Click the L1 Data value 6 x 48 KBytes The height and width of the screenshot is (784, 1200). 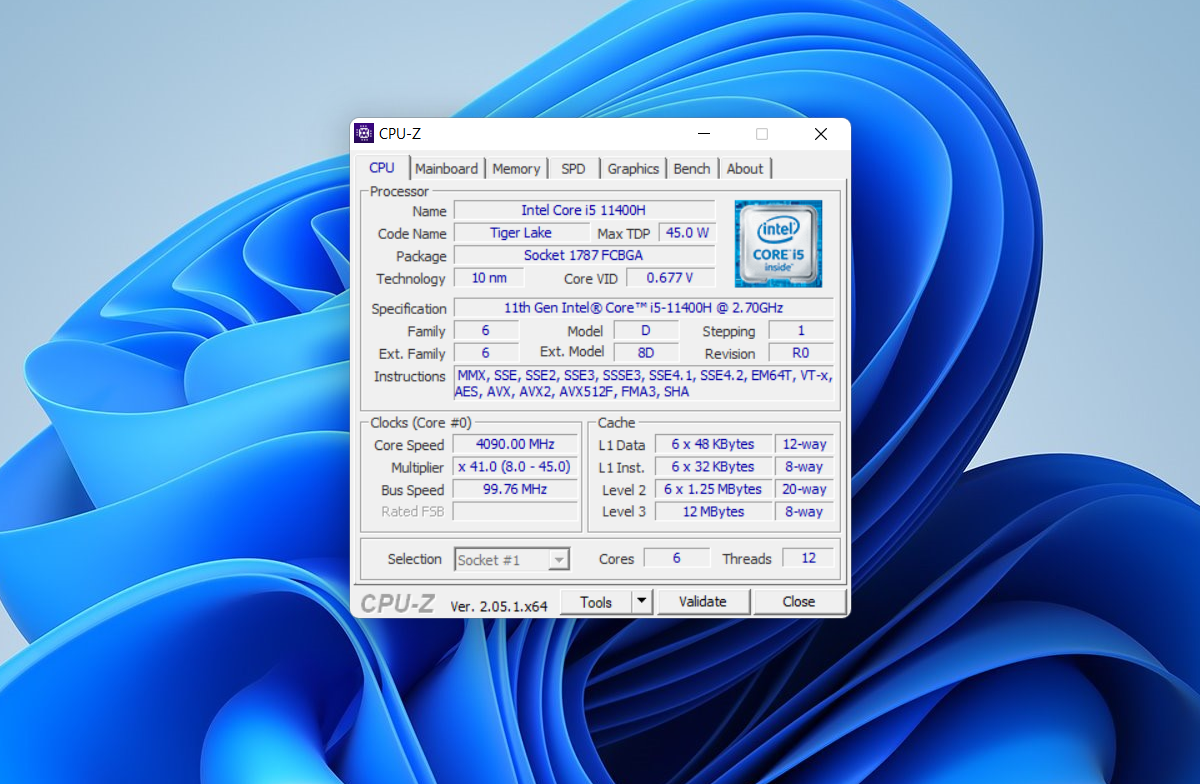[x=713, y=444]
